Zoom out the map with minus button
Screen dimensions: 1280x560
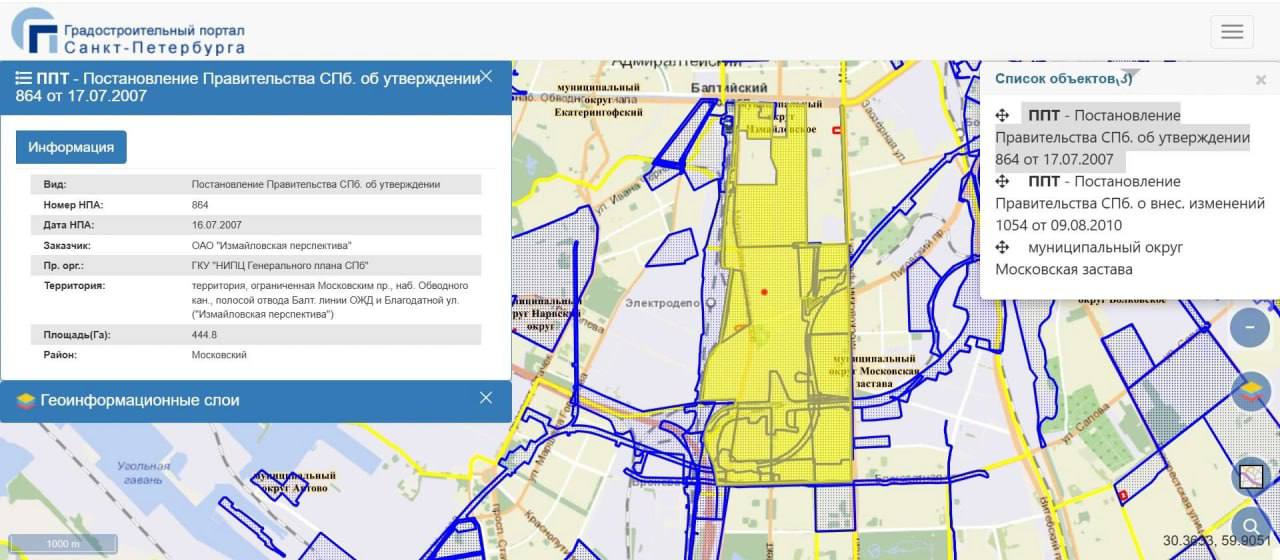1249,327
